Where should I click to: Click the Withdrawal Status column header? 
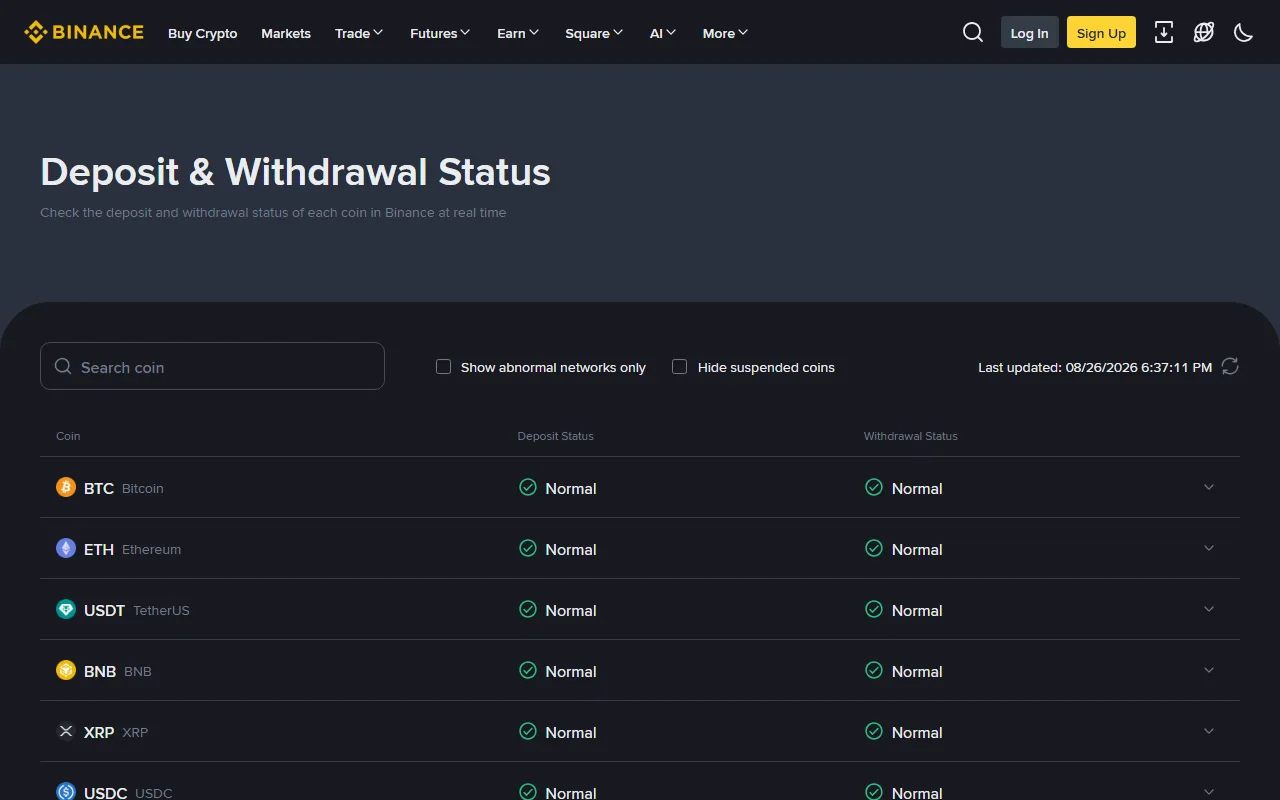[x=911, y=436]
